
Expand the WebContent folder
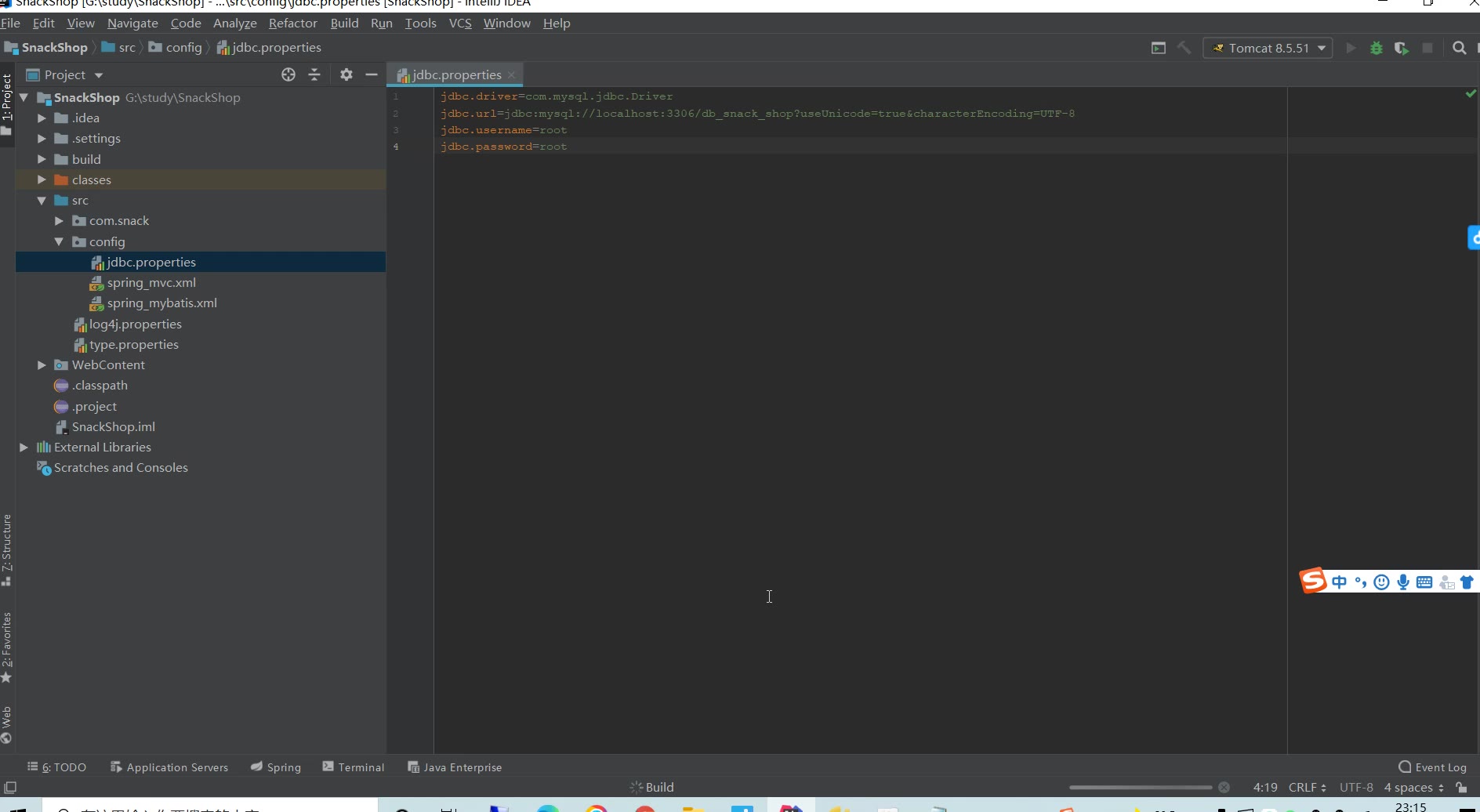42,365
